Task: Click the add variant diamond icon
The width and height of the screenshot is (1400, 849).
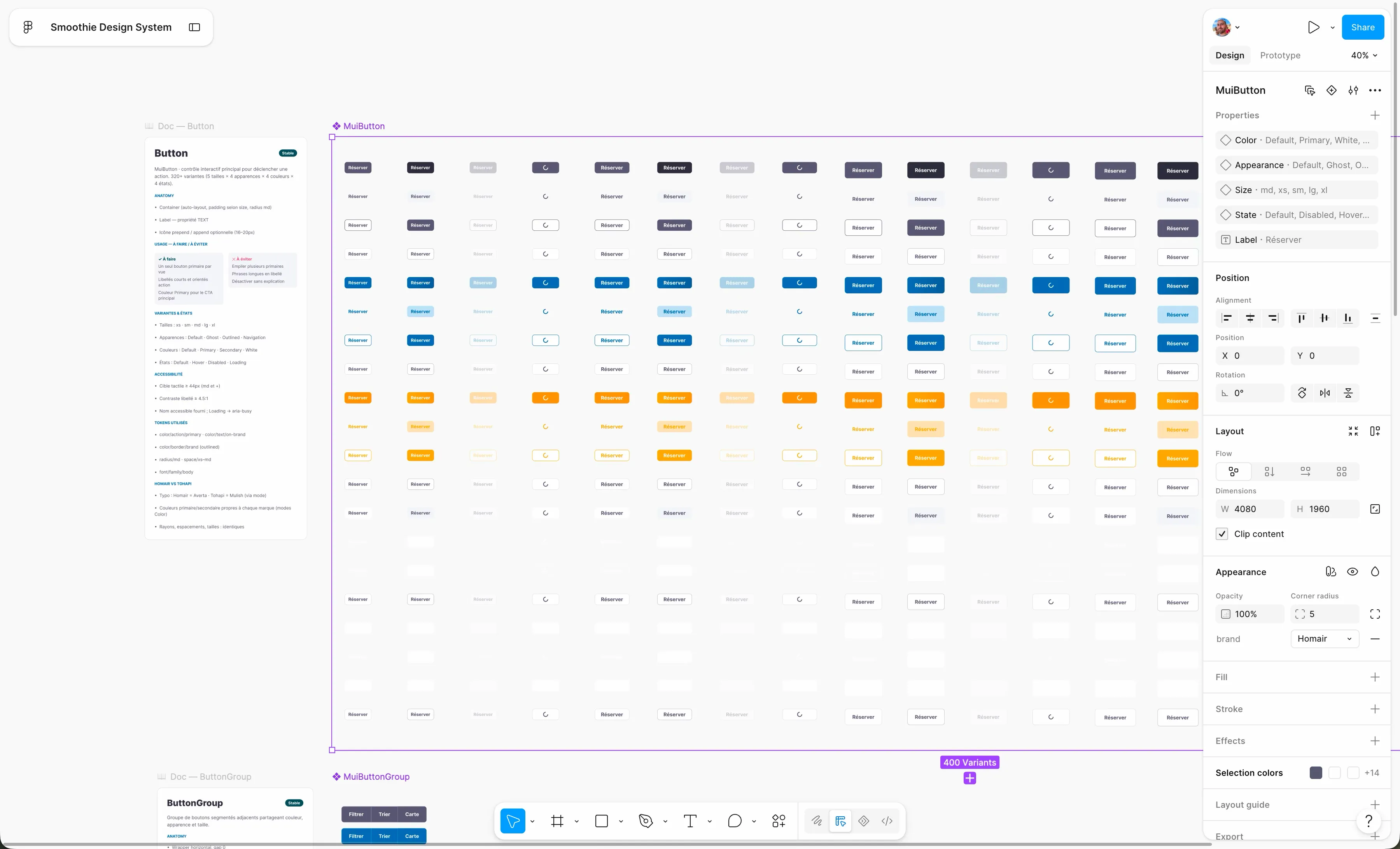Action: click(1331, 90)
